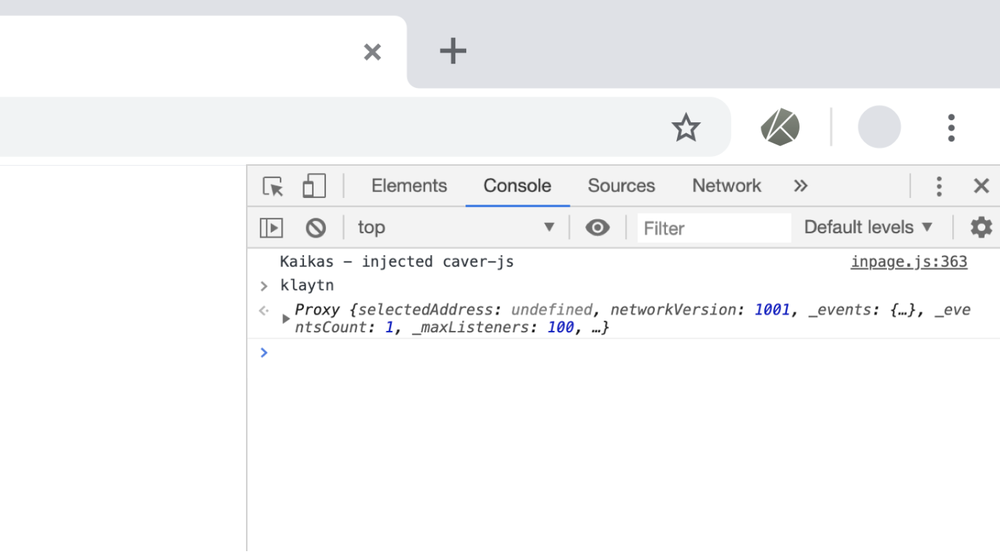Click the selectedAddress undefined value
The image size is (1000, 559).
pyautogui.click(x=551, y=310)
